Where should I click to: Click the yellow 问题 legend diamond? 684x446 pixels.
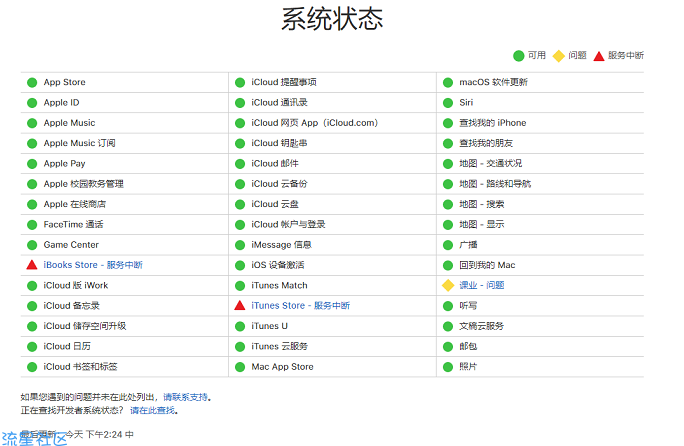coord(558,56)
